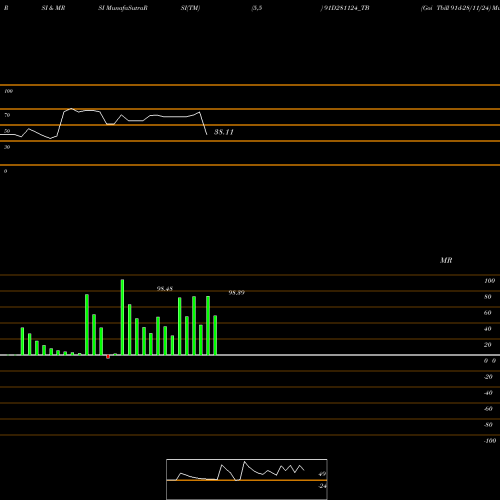Click the 60 label on MR axis
Image resolution: width=500 pixels, height=500 pixels.
tap(488, 313)
